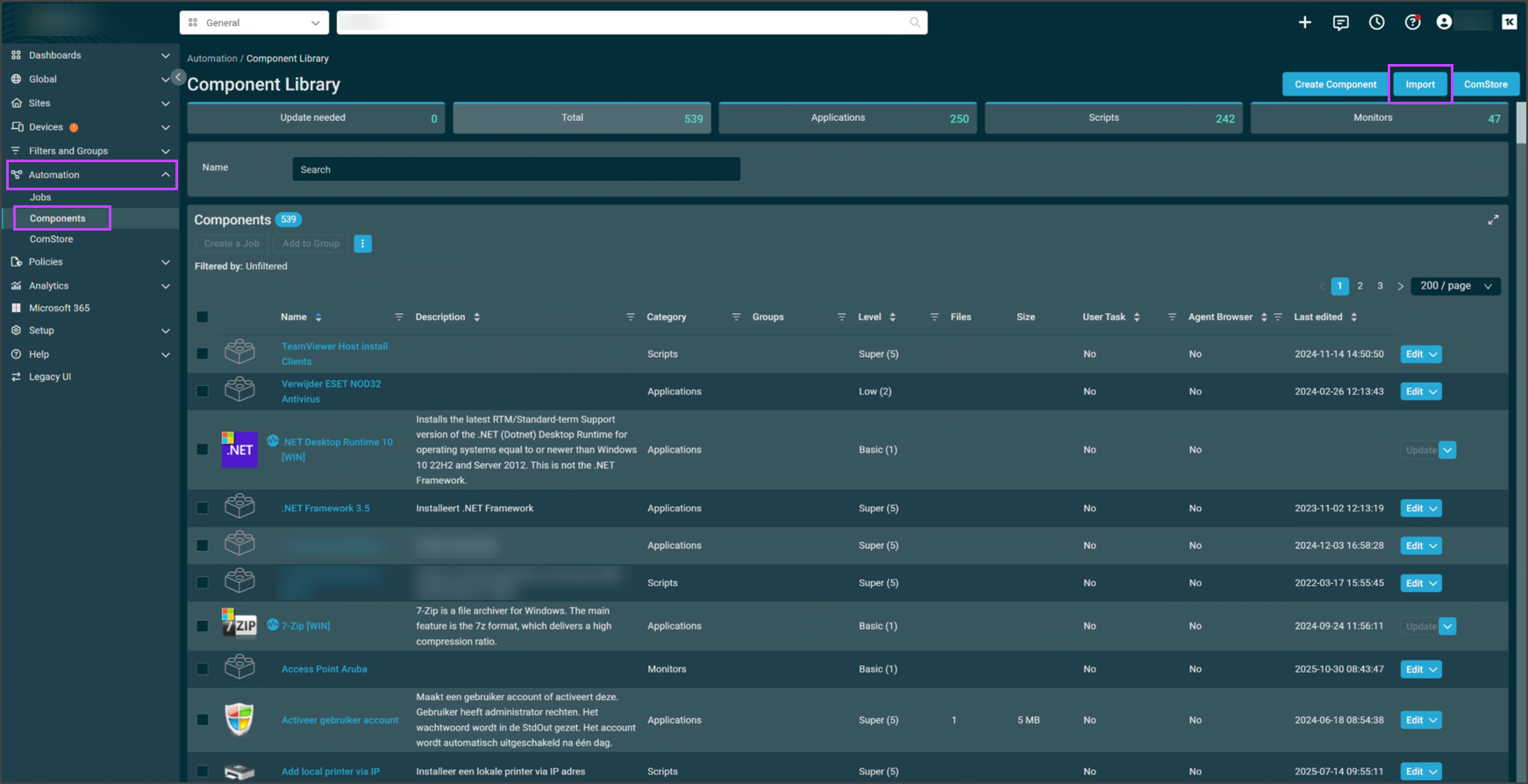Filter the Name column using filter icon
This screenshot has height=784, width=1528.
click(x=399, y=317)
